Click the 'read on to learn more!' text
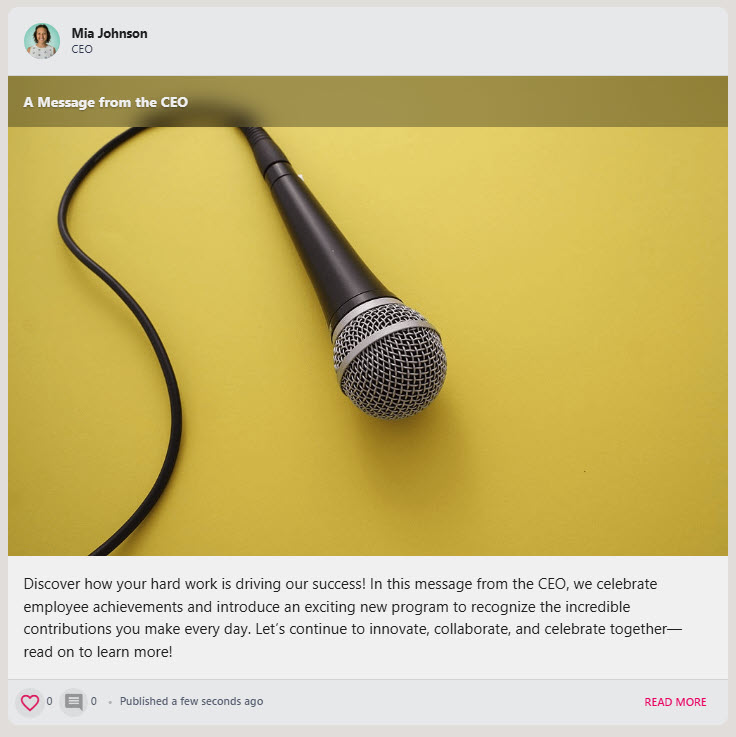 [x=98, y=652]
